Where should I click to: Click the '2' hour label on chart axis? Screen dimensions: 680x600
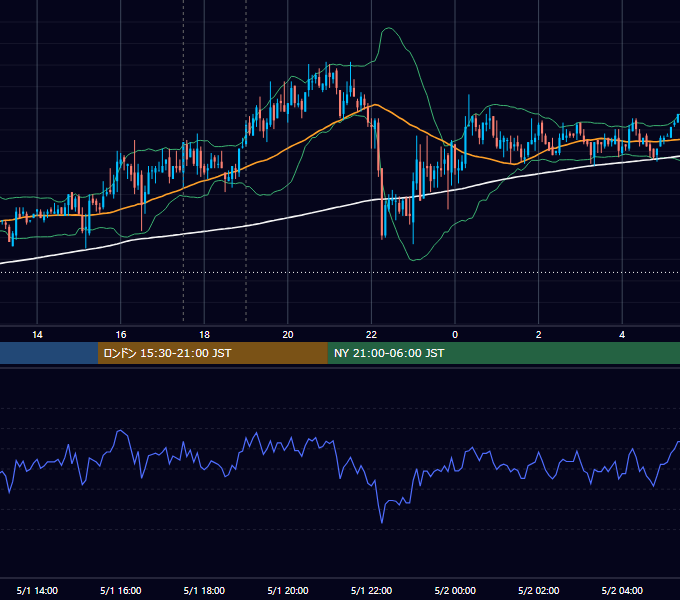tap(538, 335)
